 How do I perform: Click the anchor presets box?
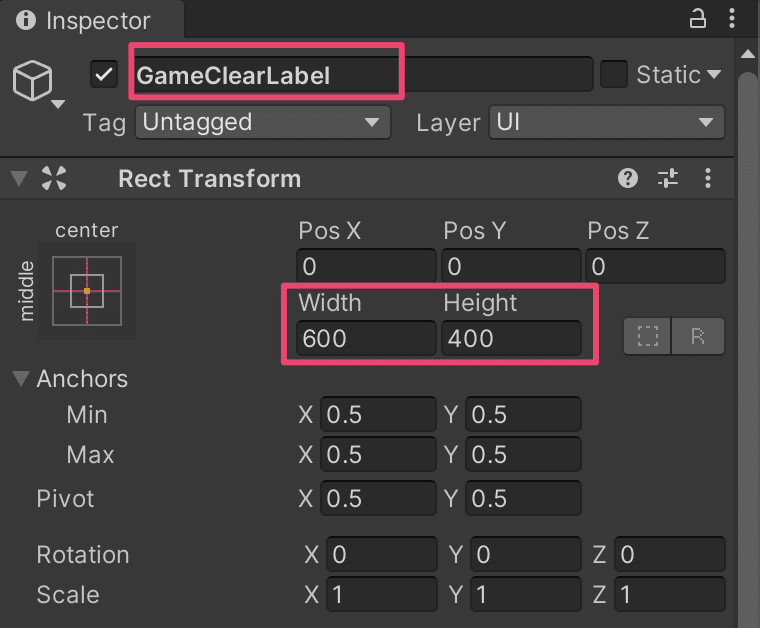click(87, 290)
